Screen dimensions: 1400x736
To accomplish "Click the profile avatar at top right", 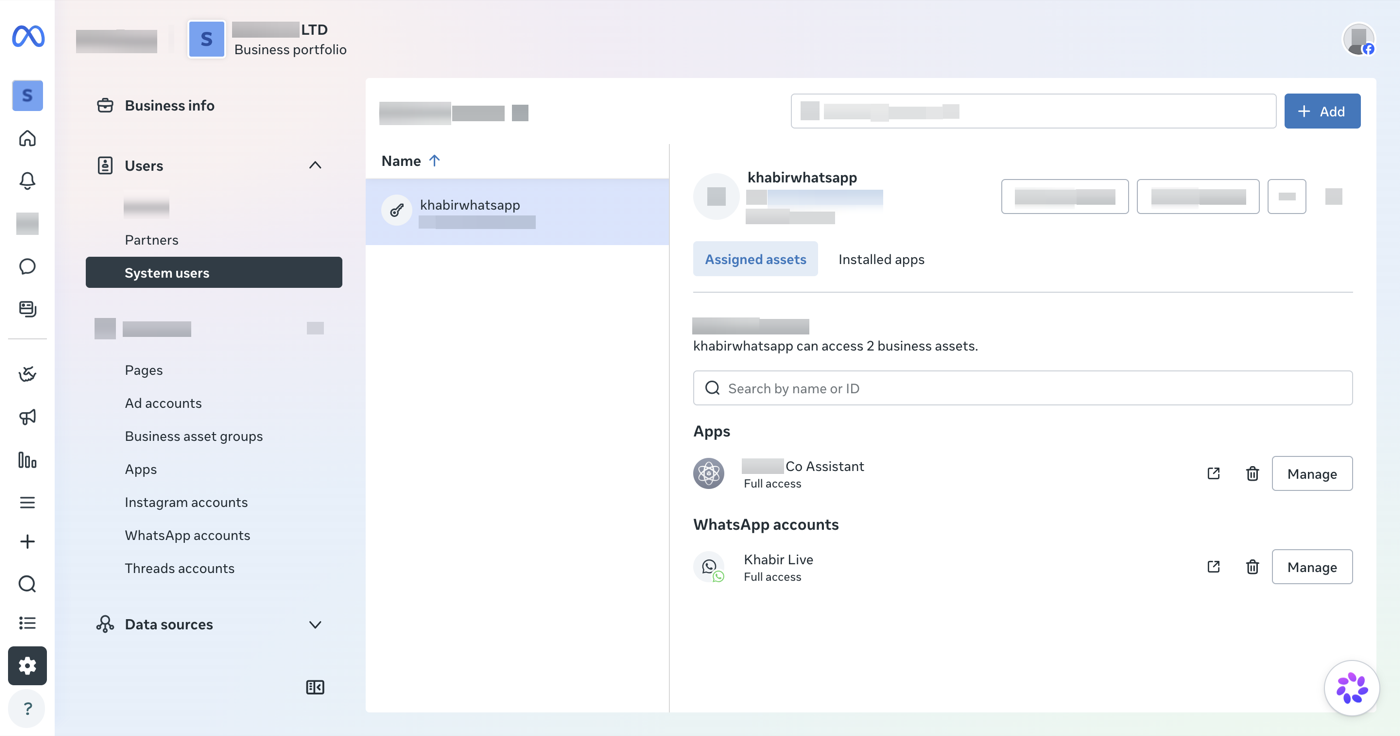I will (1359, 39).
